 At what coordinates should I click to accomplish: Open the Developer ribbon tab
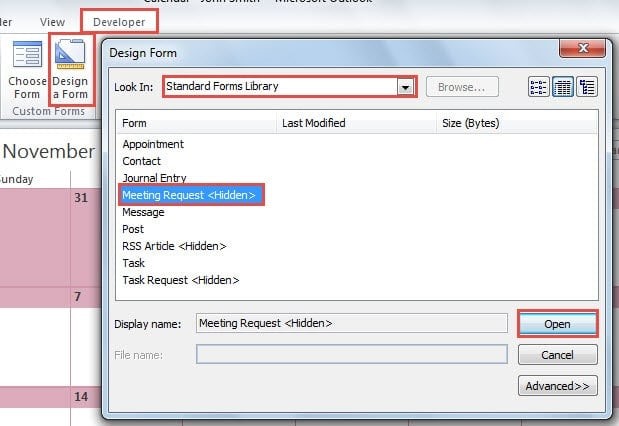(x=118, y=21)
